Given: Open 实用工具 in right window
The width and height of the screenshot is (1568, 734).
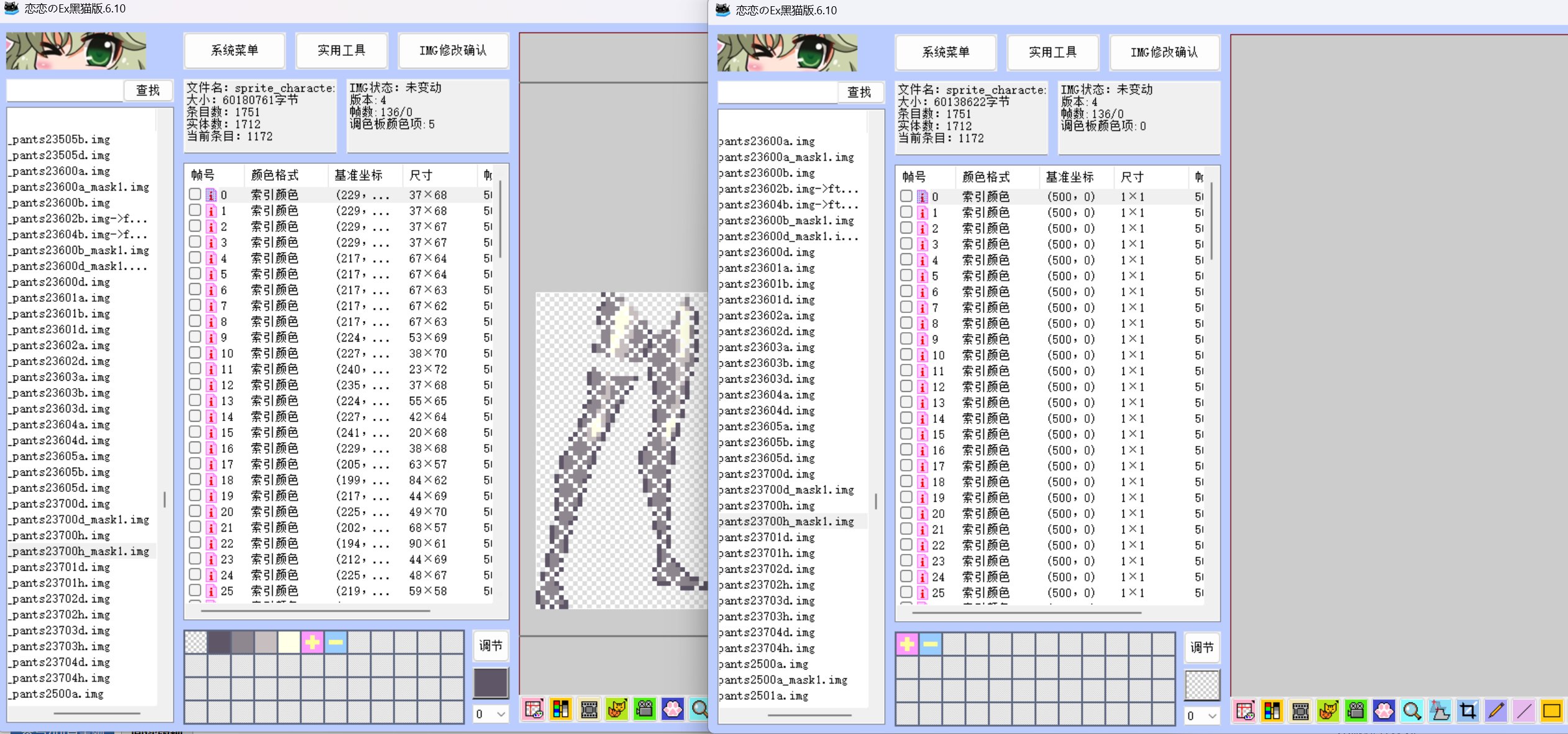Looking at the screenshot, I should tap(1053, 52).
